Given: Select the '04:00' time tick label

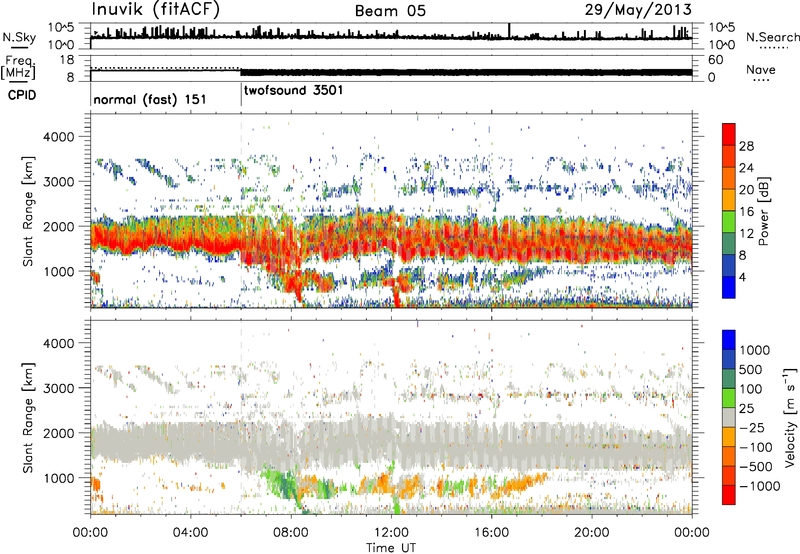Looking at the screenshot, I should (x=190, y=533).
